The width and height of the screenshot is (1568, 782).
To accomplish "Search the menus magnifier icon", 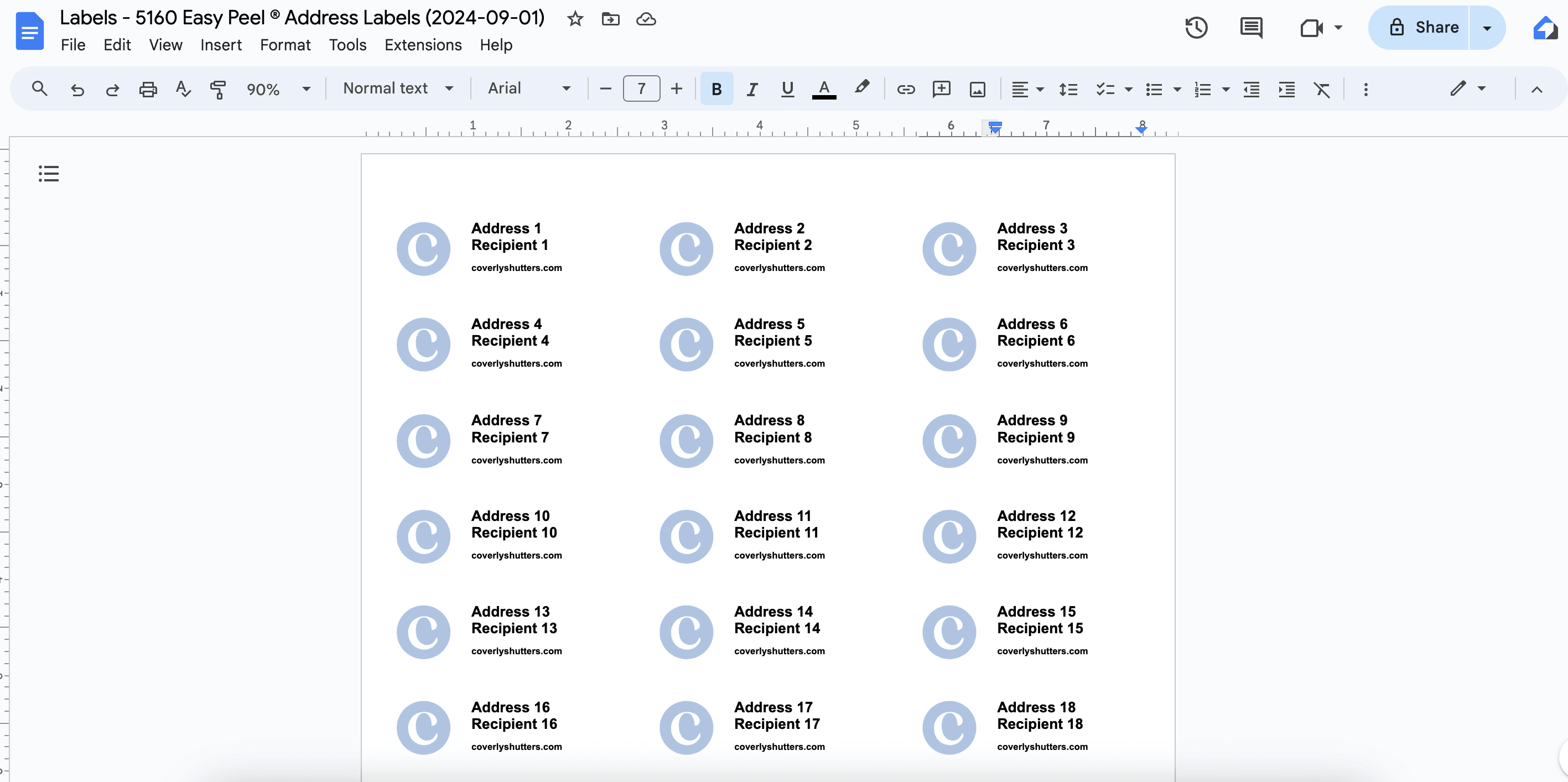I will (x=40, y=89).
